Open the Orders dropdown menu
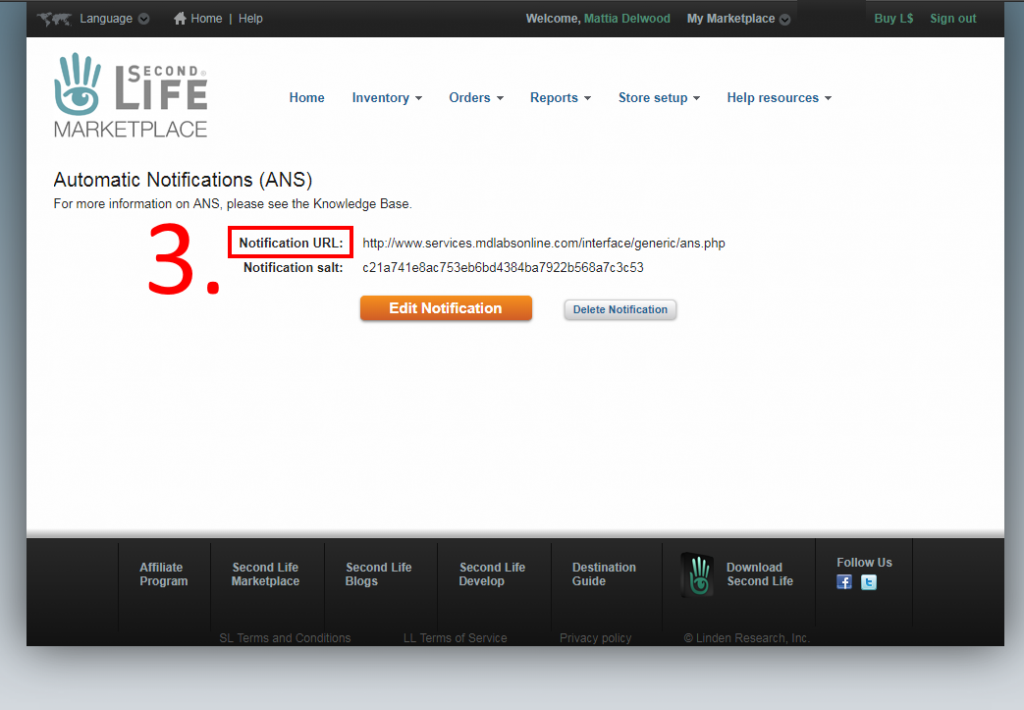 (x=476, y=98)
